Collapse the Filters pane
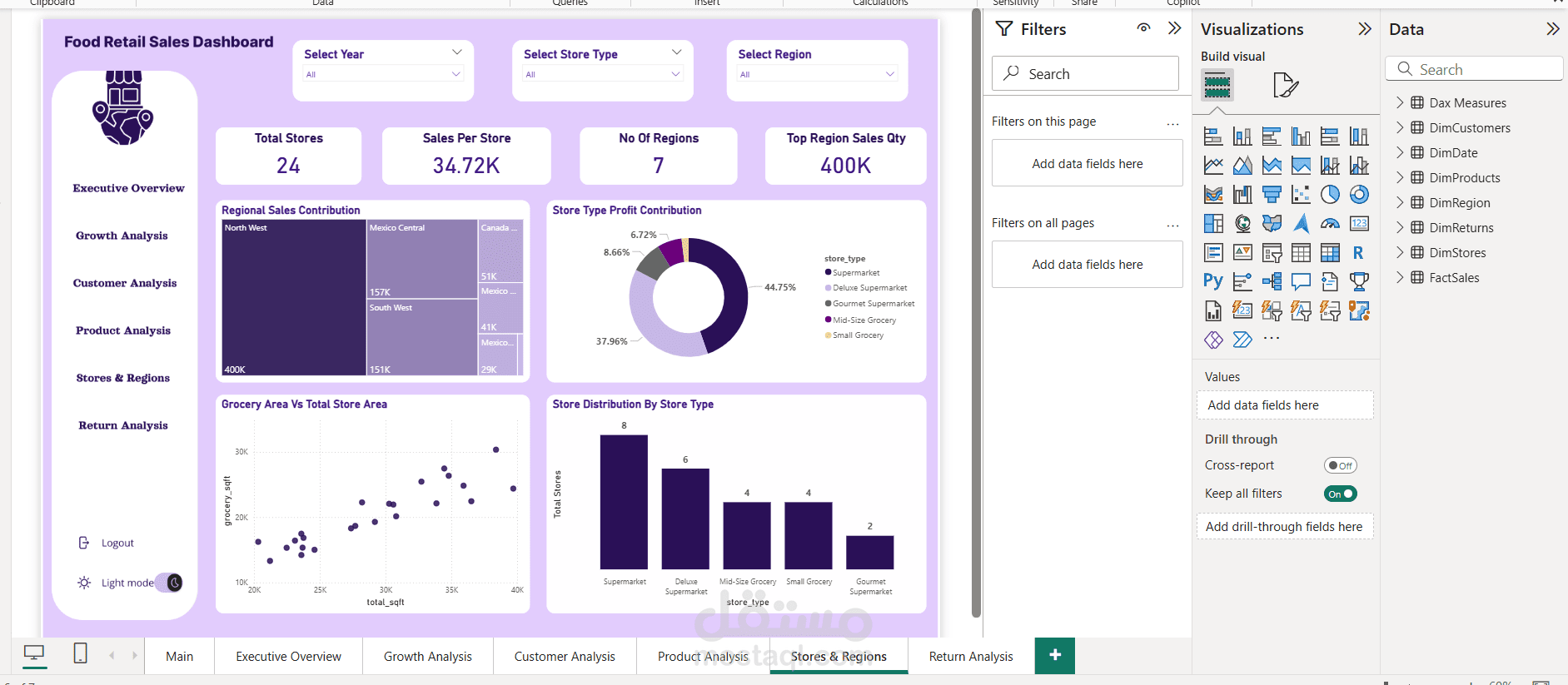1568x685 pixels. pyautogui.click(x=1175, y=28)
